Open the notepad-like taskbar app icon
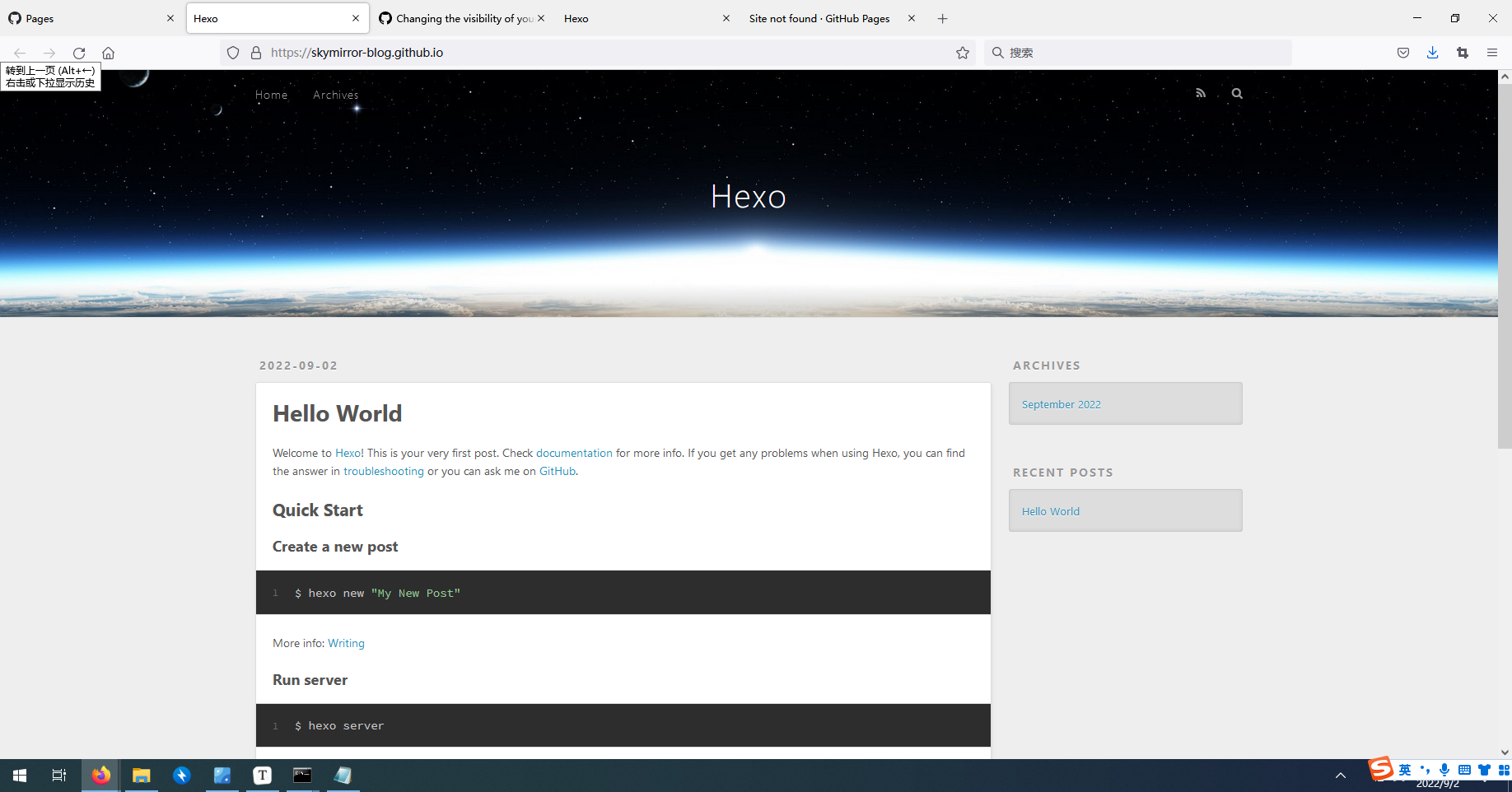 (x=343, y=776)
